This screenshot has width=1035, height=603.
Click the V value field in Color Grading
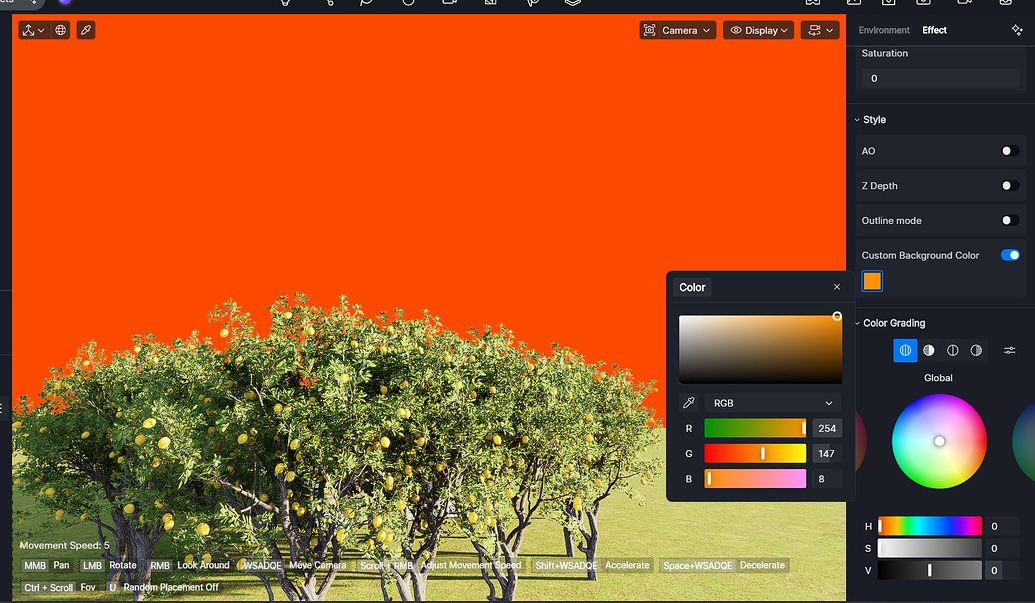click(x=1001, y=570)
